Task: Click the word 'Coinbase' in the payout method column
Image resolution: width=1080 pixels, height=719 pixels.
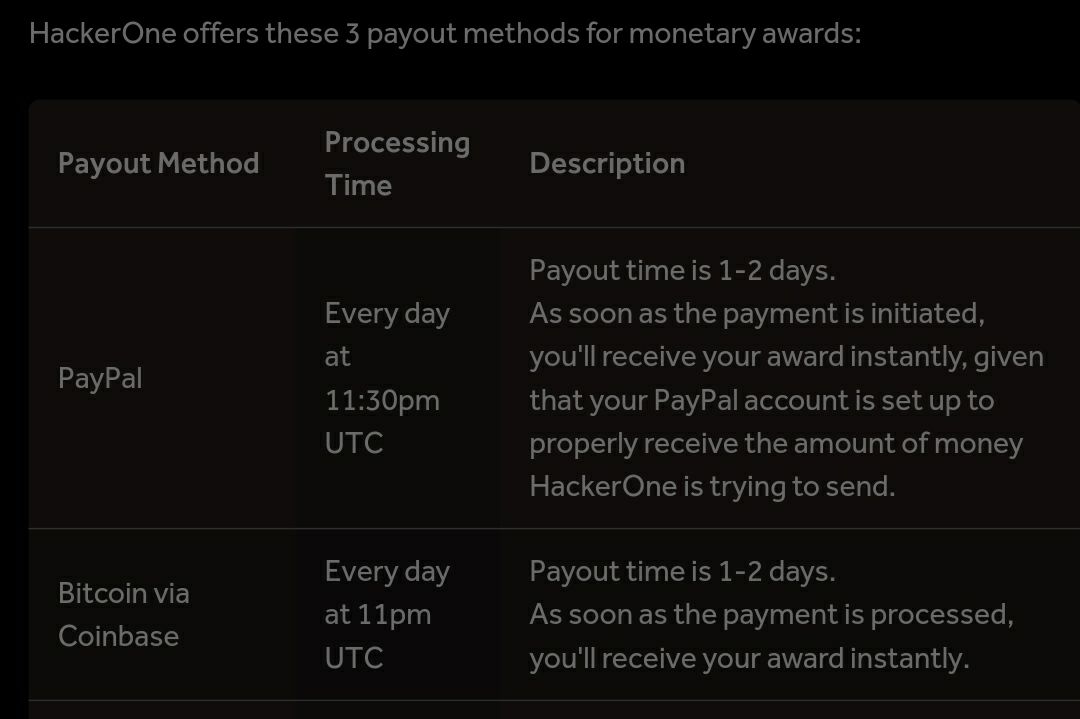Action: pyautogui.click(x=118, y=636)
